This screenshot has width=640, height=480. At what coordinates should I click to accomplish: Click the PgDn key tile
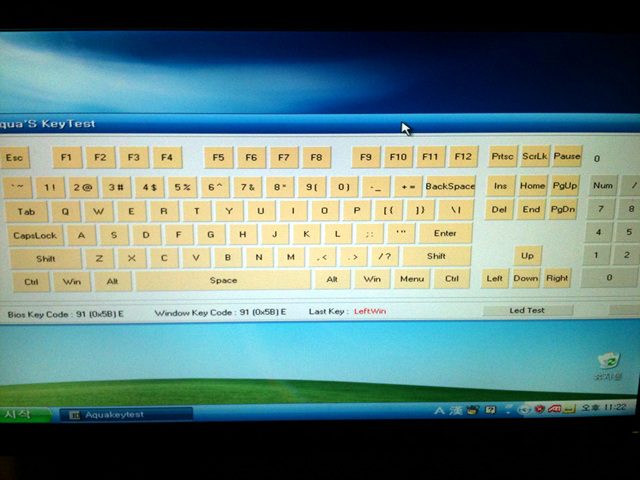point(563,209)
